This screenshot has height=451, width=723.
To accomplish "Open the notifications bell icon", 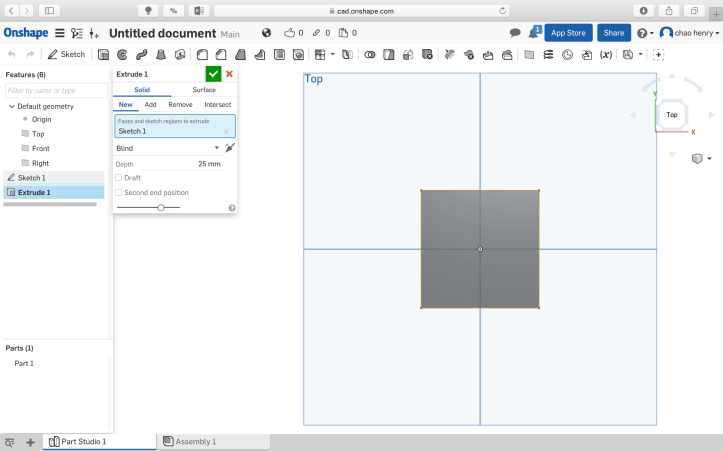I will (x=534, y=33).
